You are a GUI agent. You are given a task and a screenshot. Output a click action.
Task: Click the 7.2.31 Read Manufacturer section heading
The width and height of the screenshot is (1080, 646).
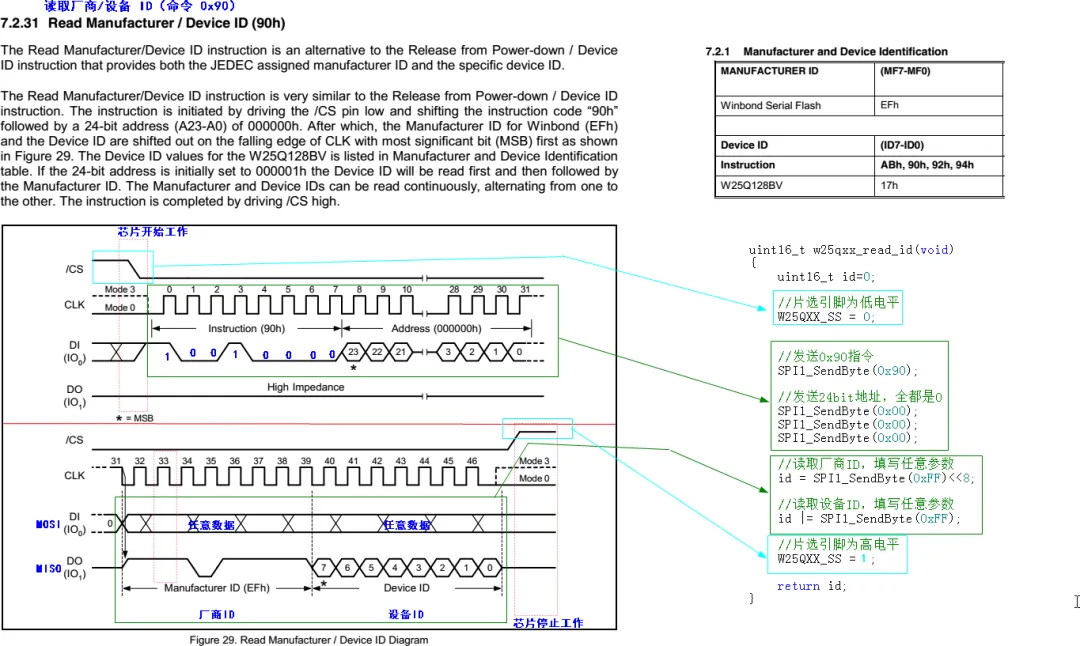click(143, 22)
